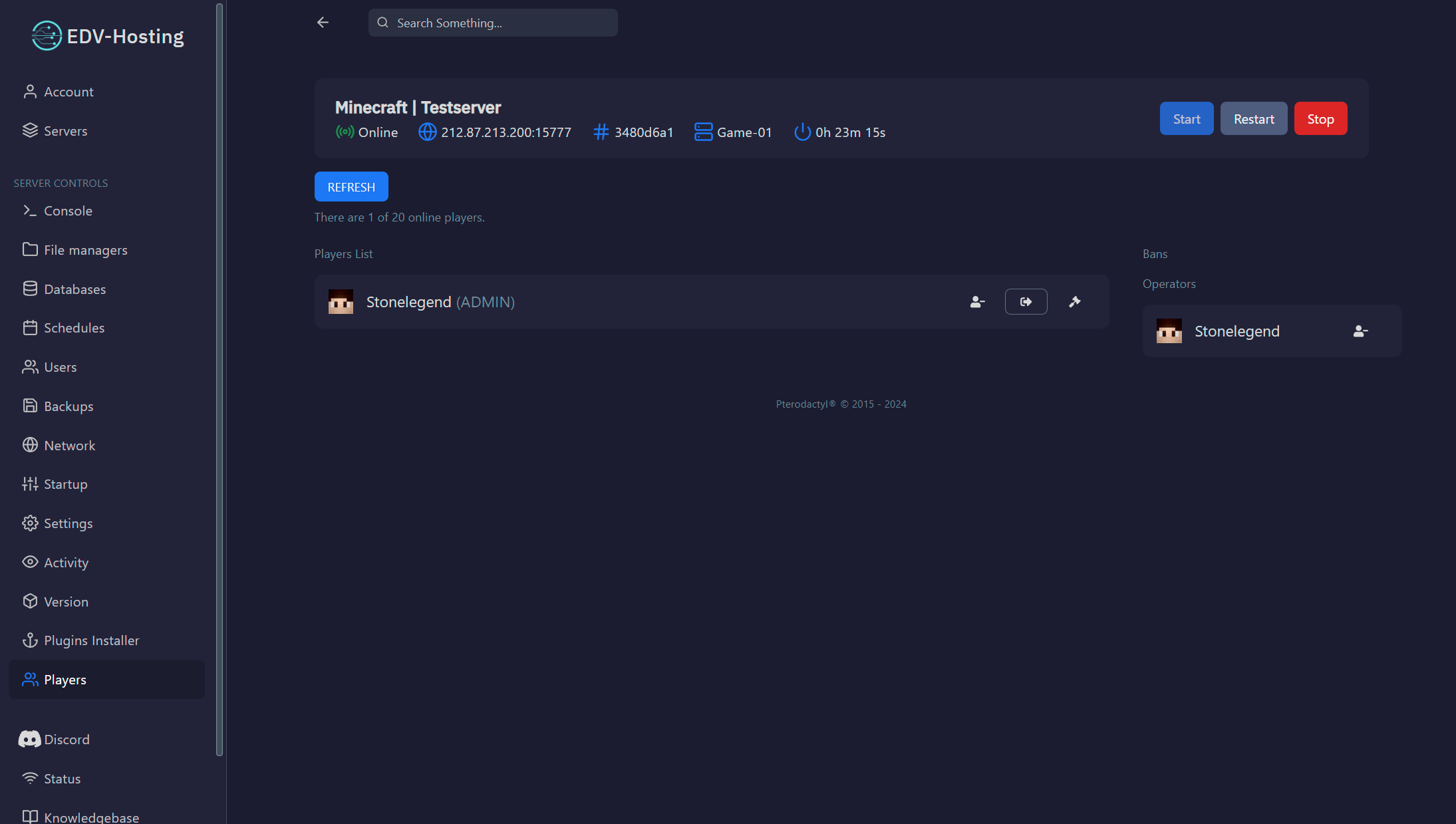
Task: Click the Settings gear icon
Action: point(30,523)
